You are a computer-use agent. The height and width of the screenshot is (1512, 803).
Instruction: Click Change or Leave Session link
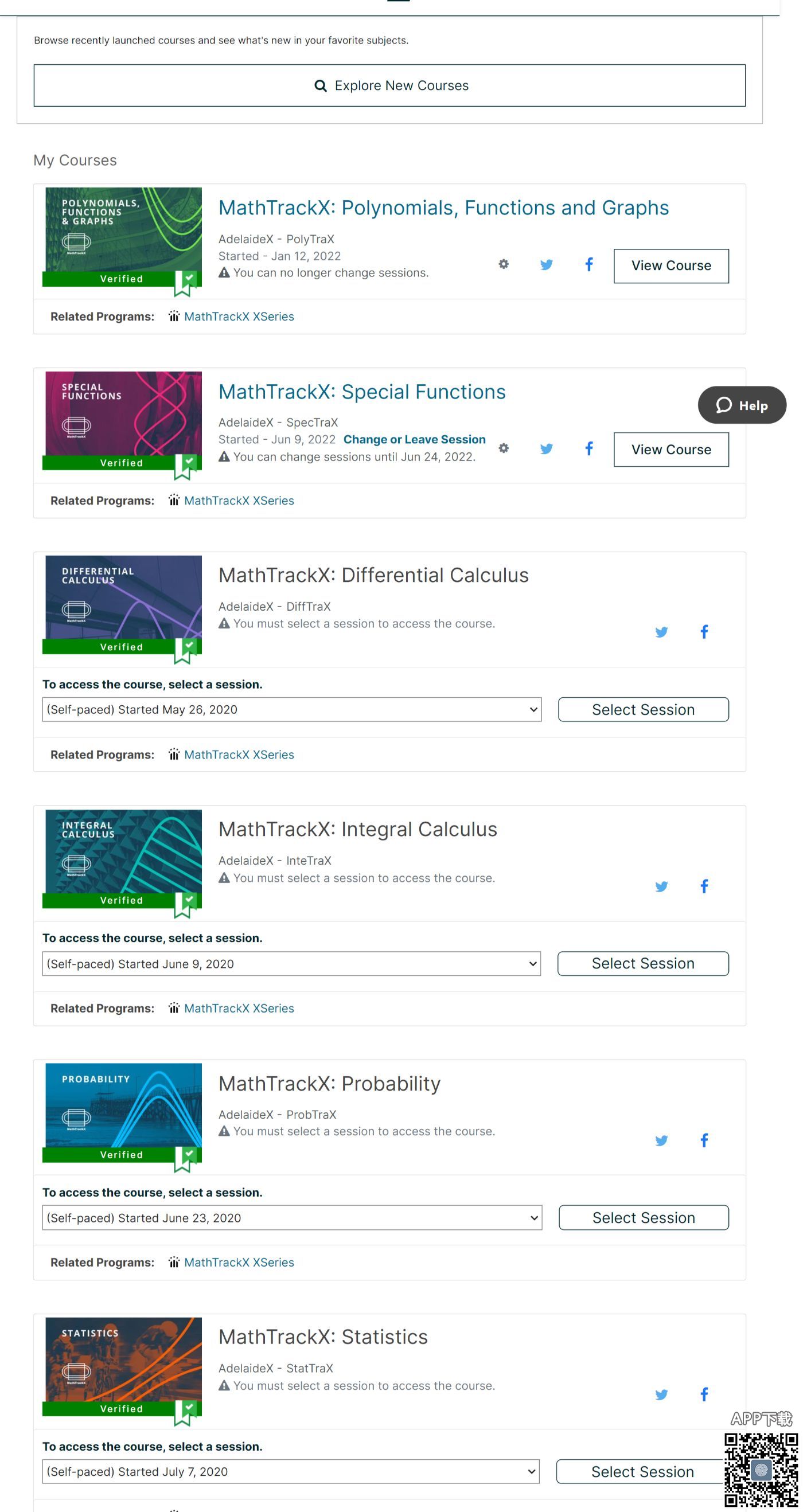point(414,440)
